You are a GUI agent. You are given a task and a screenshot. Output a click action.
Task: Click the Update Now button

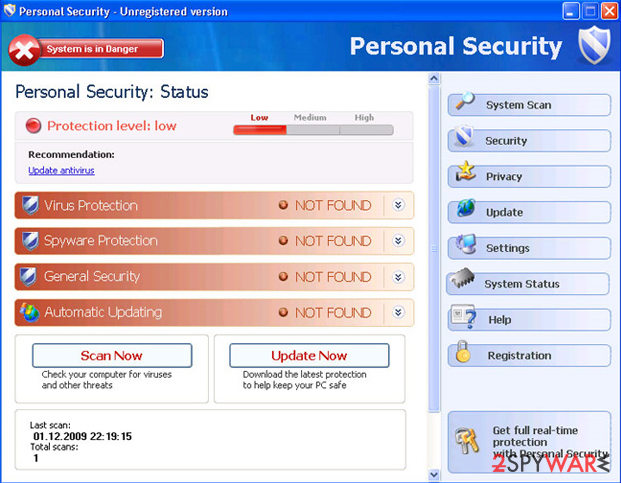click(x=309, y=356)
